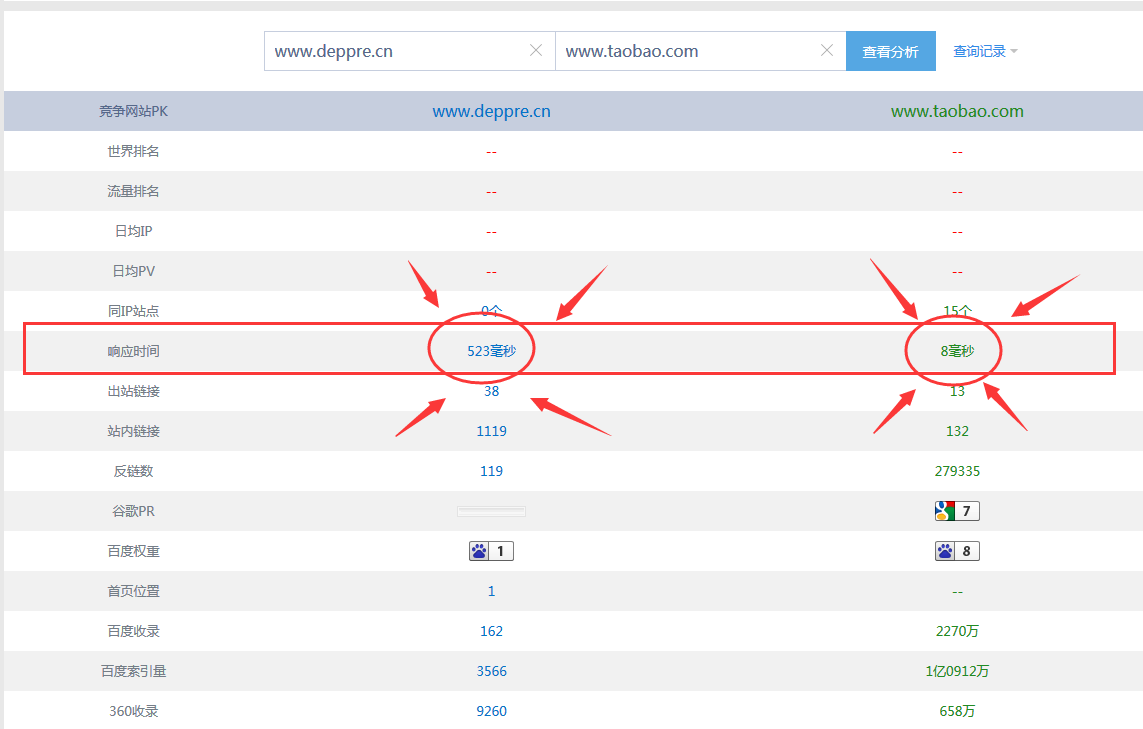This screenshot has width=1143, height=729.
Task: Click the Baidu weight 8 paw badge
Action: [957, 551]
